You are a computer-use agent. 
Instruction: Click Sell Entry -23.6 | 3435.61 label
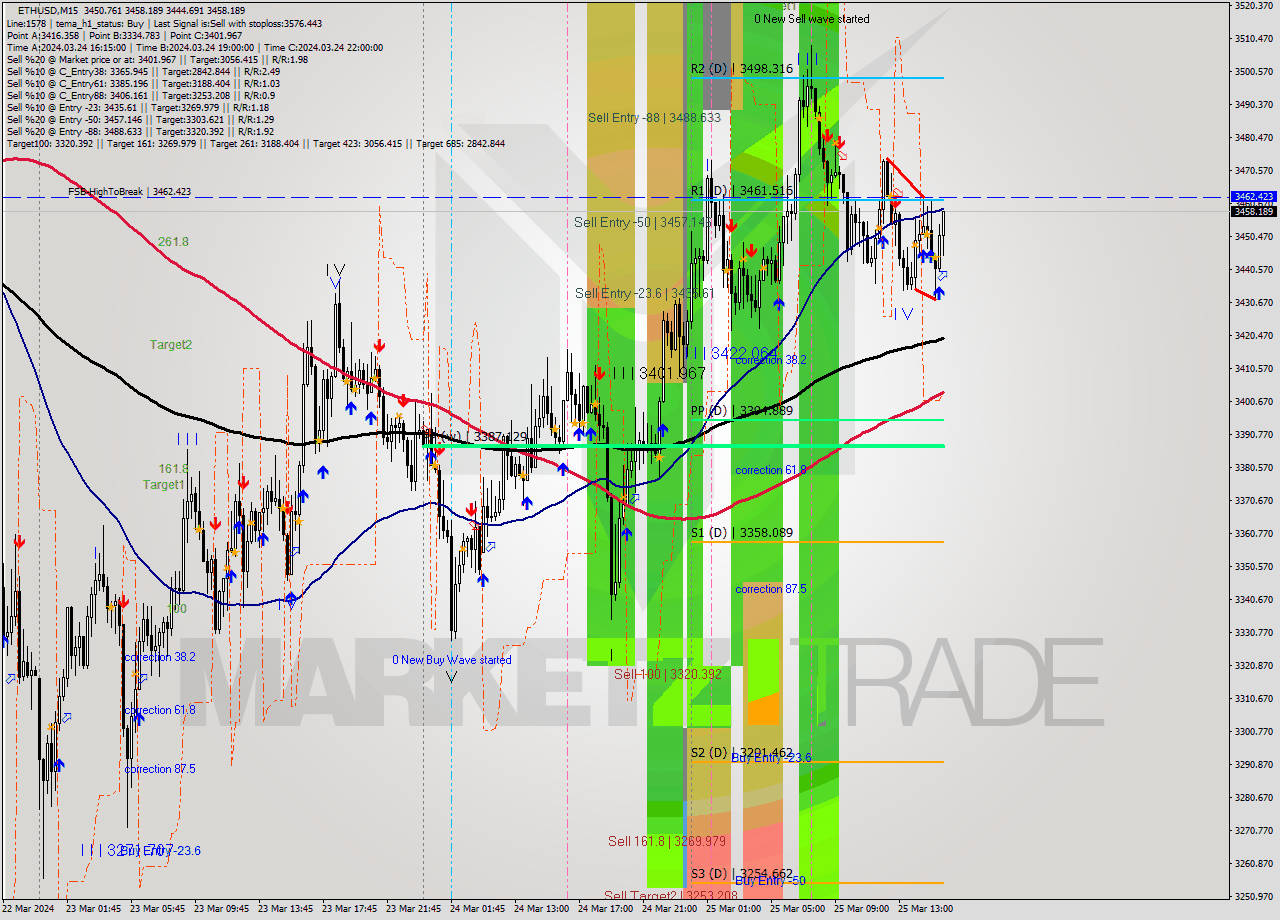pos(644,293)
